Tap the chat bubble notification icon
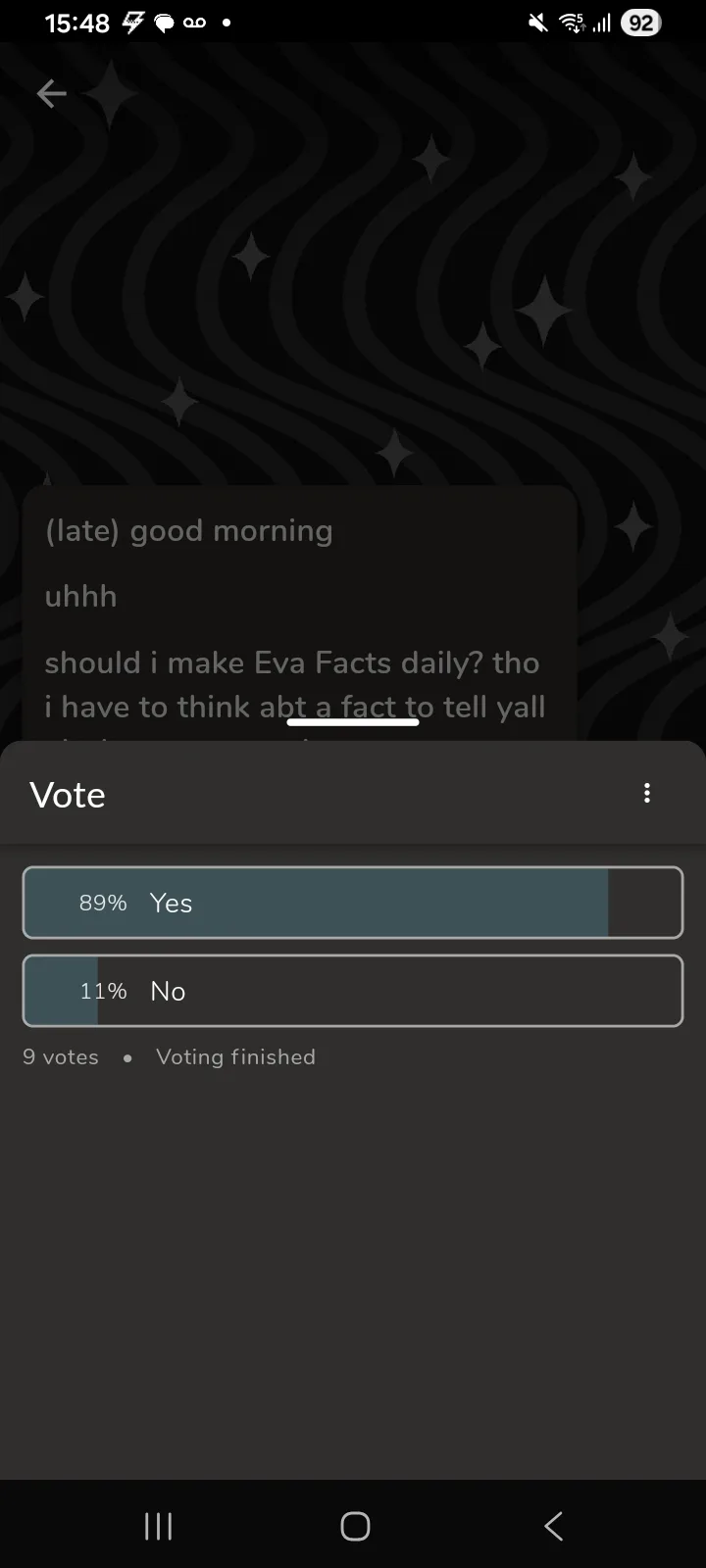Viewport: 706px width, 1568px height. [163, 23]
